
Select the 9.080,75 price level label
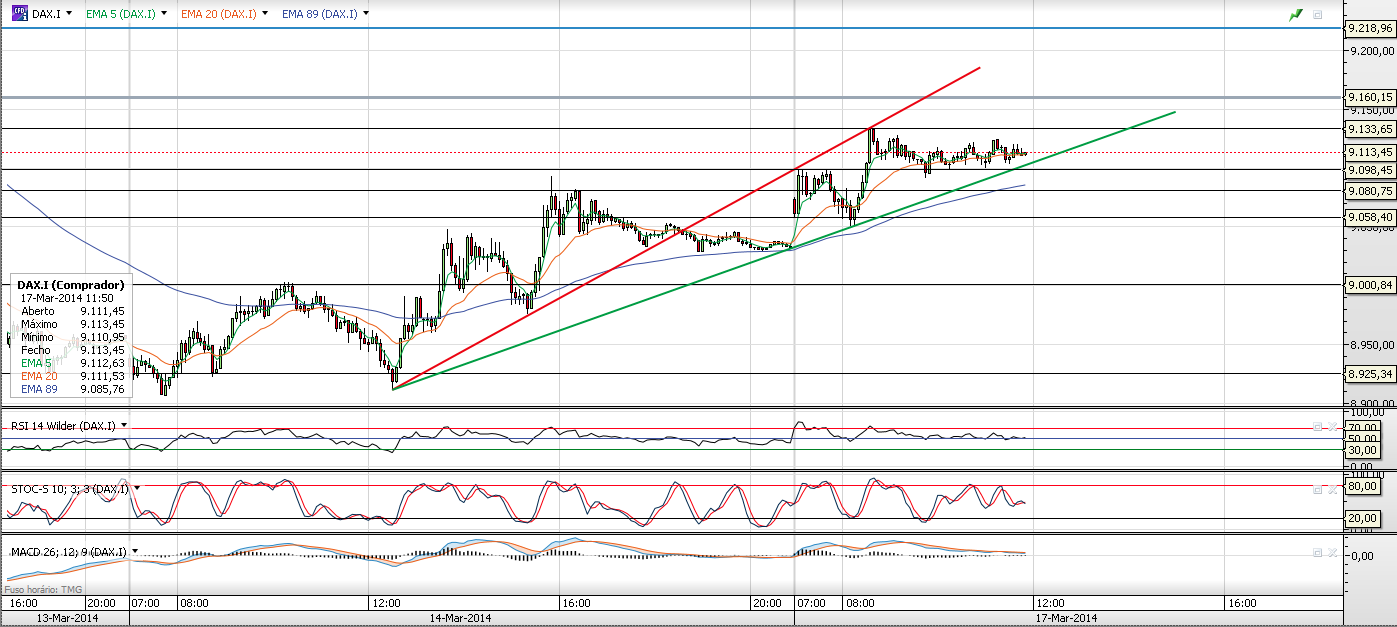click(x=1371, y=191)
